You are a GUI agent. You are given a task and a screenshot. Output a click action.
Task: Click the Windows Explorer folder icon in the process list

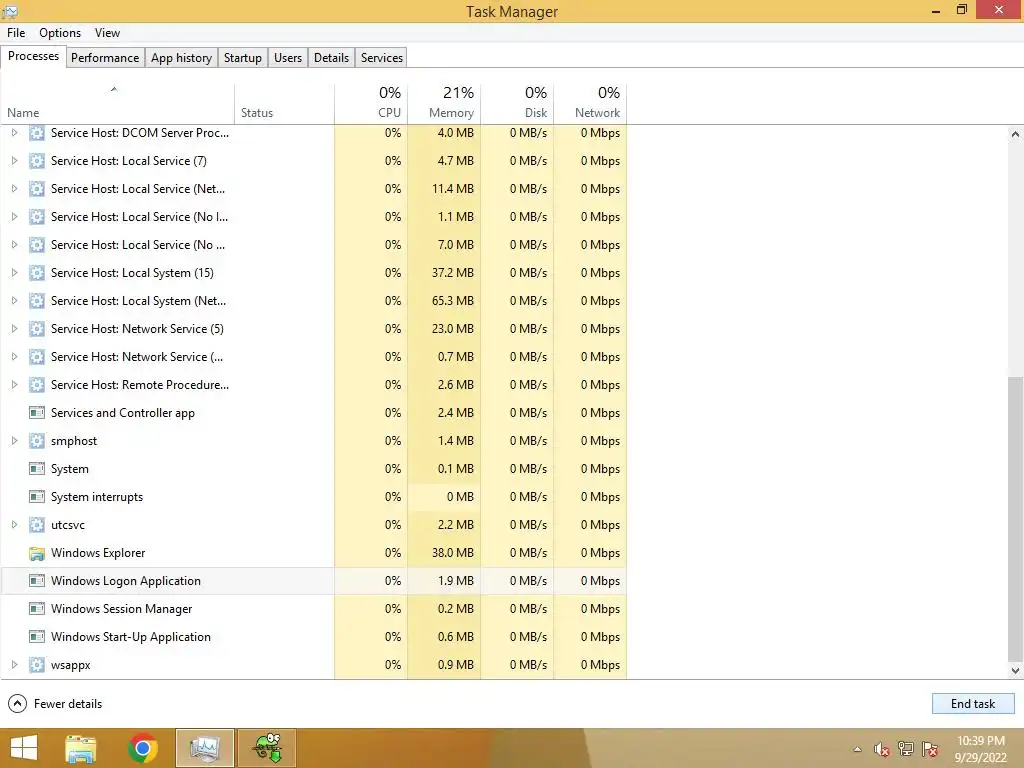tap(37, 553)
